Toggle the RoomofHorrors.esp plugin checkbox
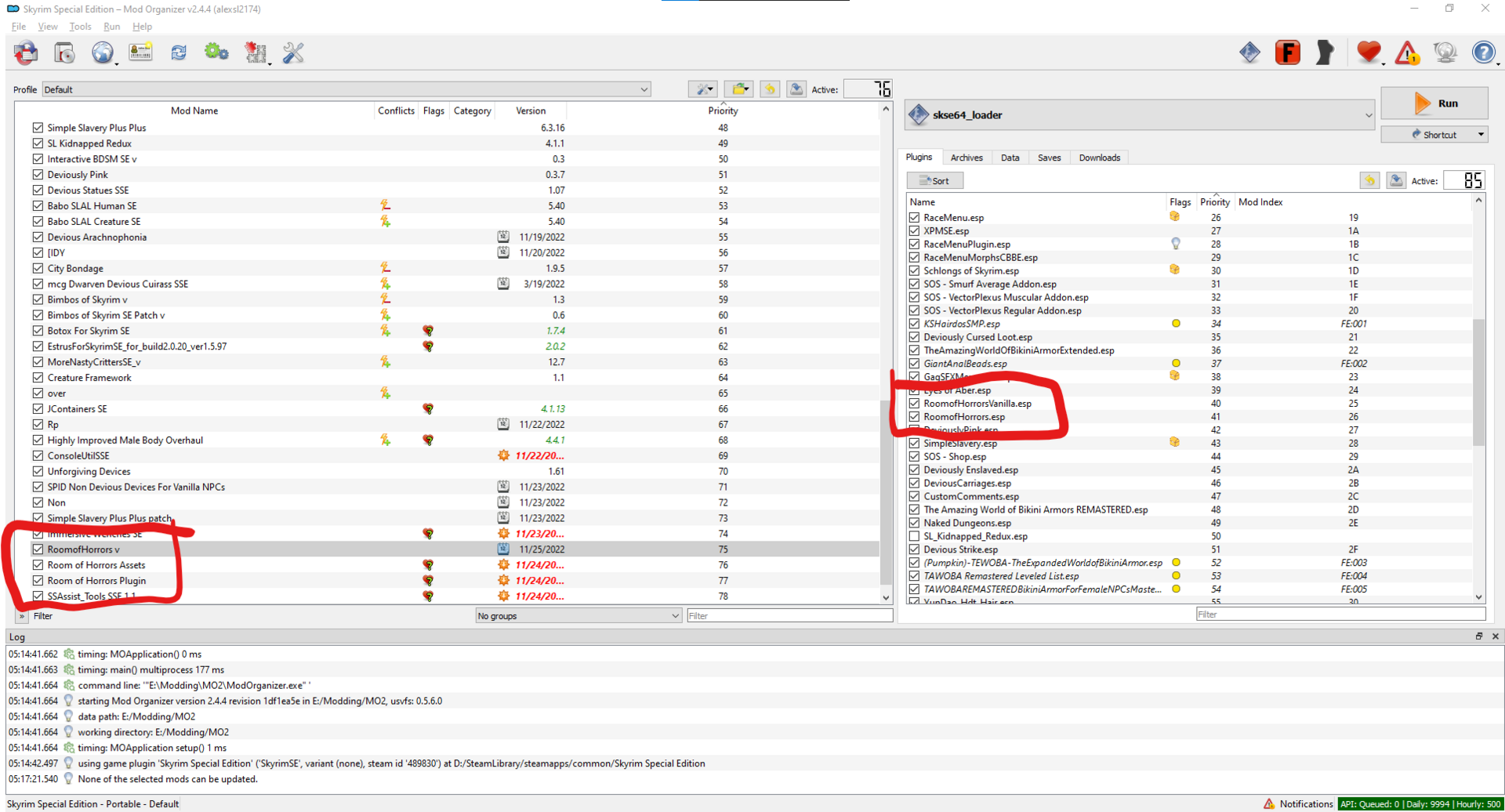This screenshot has height=812, width=1505. (914, 416)
